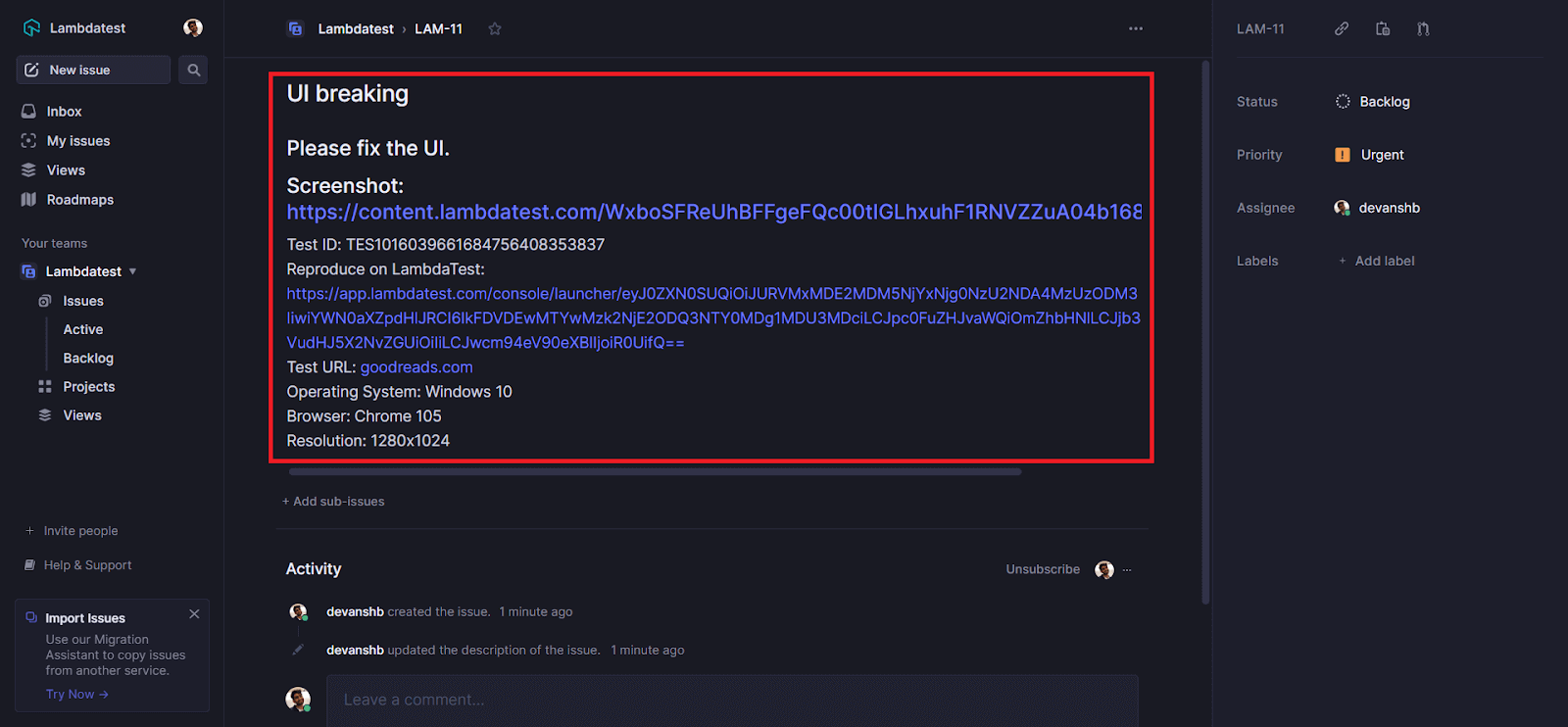Open the git branch icon for LAM-11
Image resolution: width=1568 pixels, height=727 pixels.
(x=1423, y=28)
